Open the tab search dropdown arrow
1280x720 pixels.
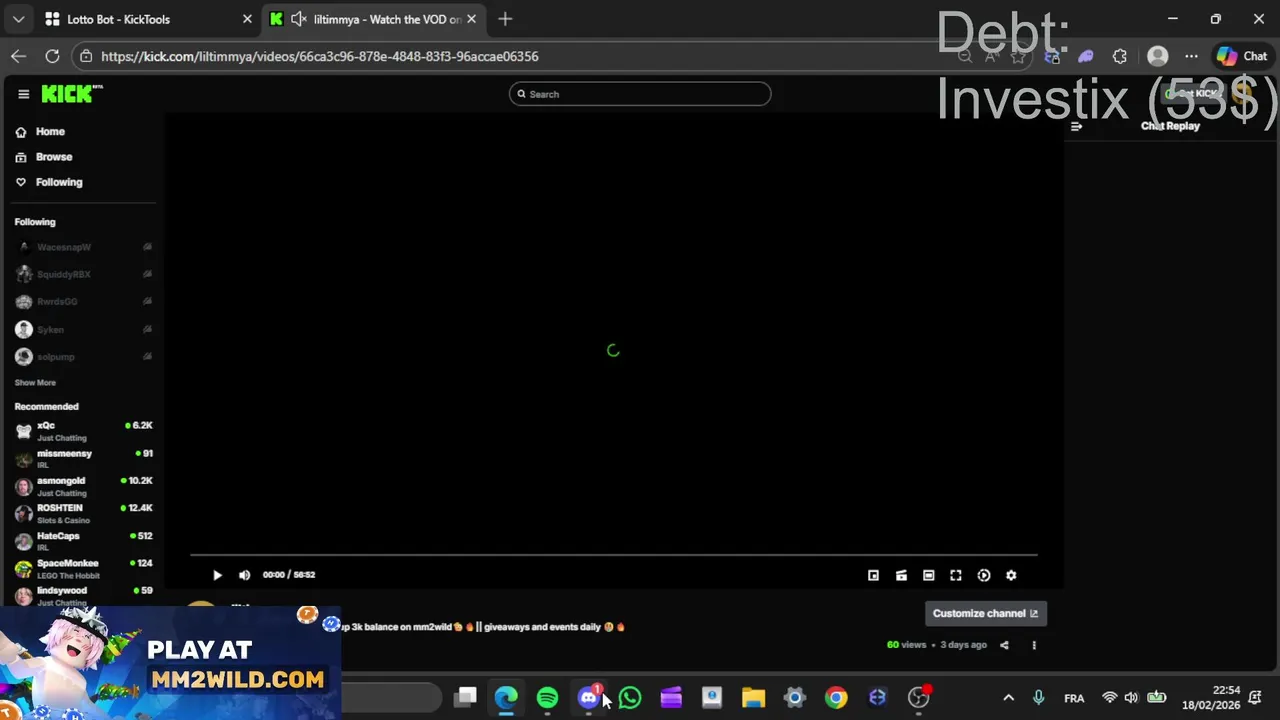click(18, 19)
